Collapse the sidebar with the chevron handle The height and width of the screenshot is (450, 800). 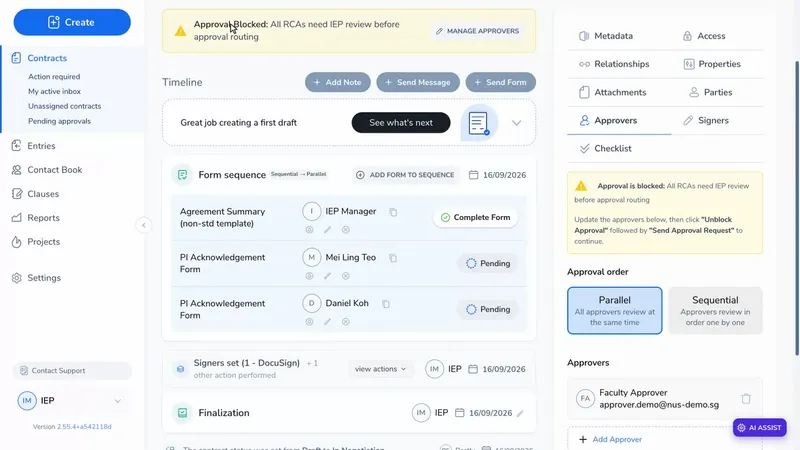click(144, 225)
